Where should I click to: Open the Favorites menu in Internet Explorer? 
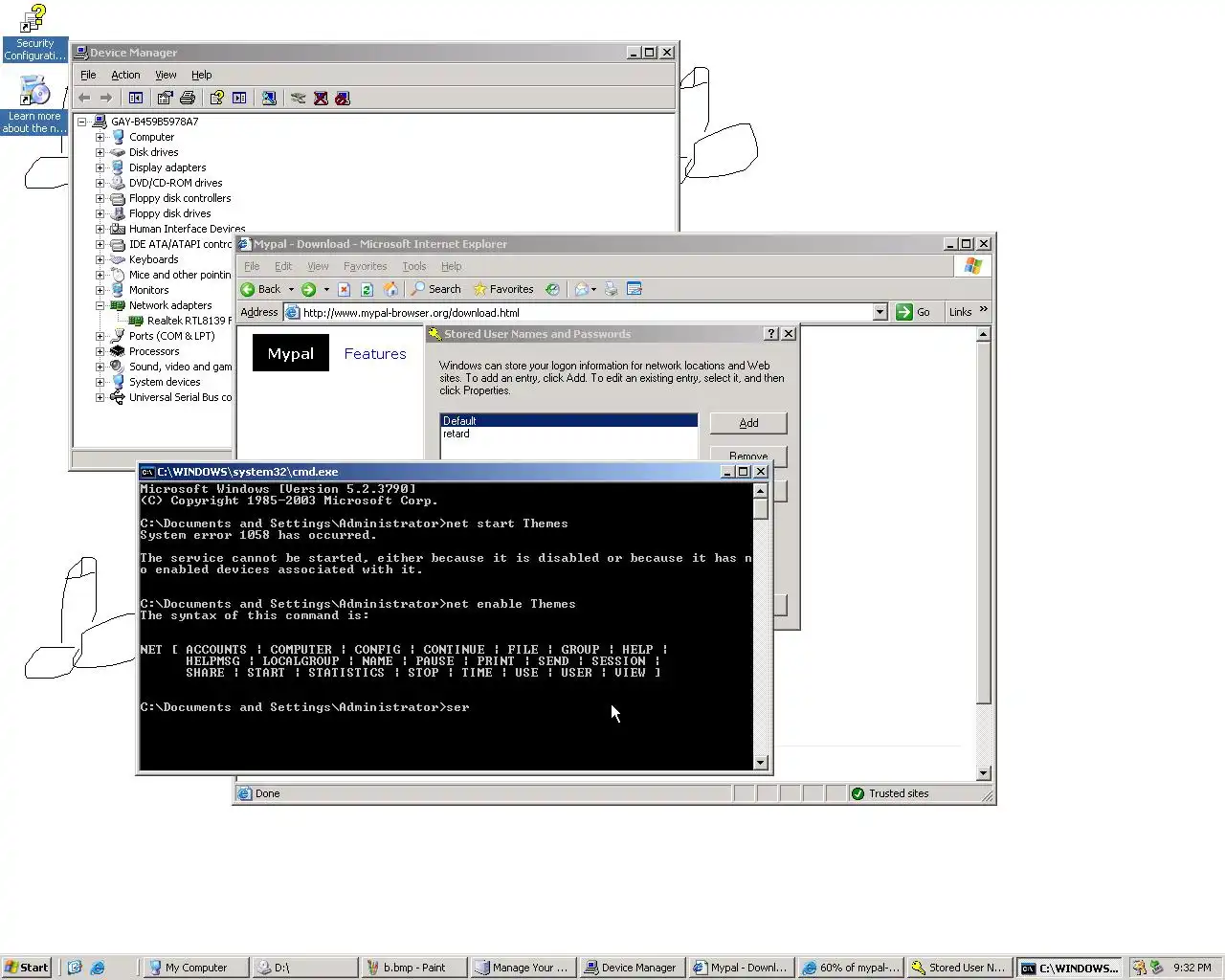[x=365, y=266]
